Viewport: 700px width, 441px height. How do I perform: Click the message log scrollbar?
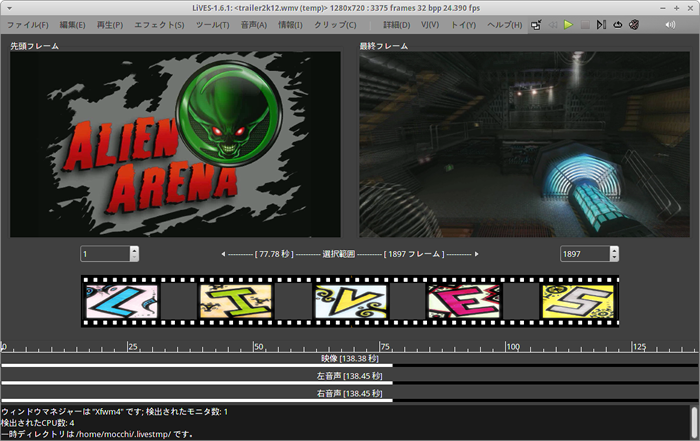click(695, 422)
